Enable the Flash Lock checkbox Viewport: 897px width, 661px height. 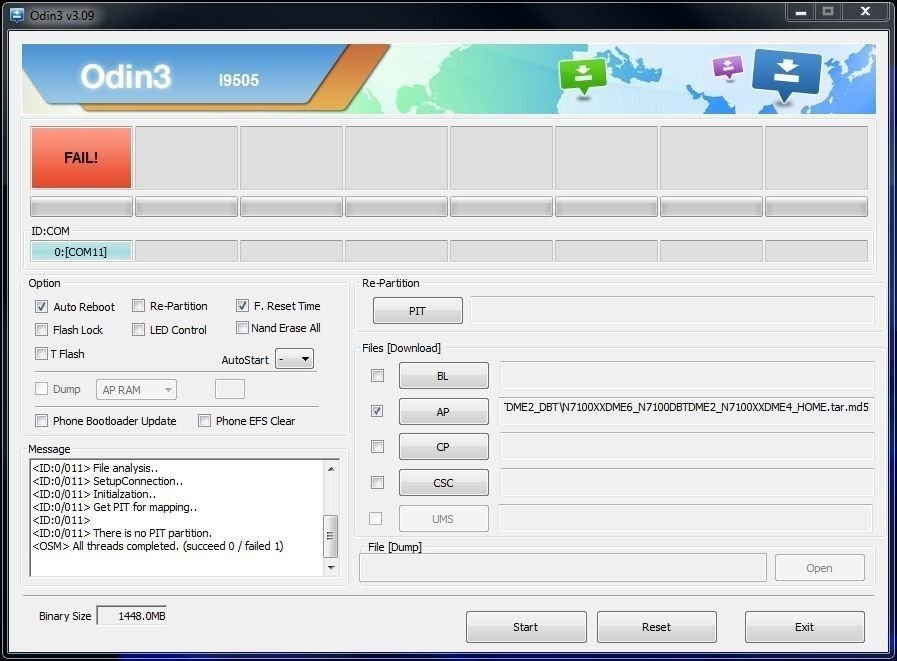[41, 330]
